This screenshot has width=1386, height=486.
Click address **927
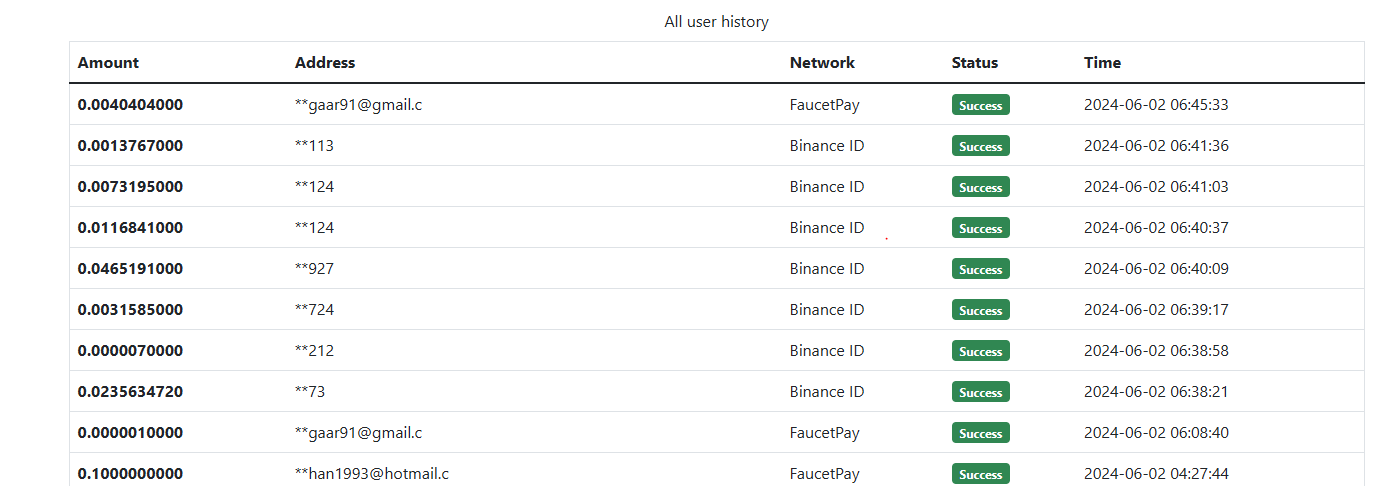click(x=314, y=268)
